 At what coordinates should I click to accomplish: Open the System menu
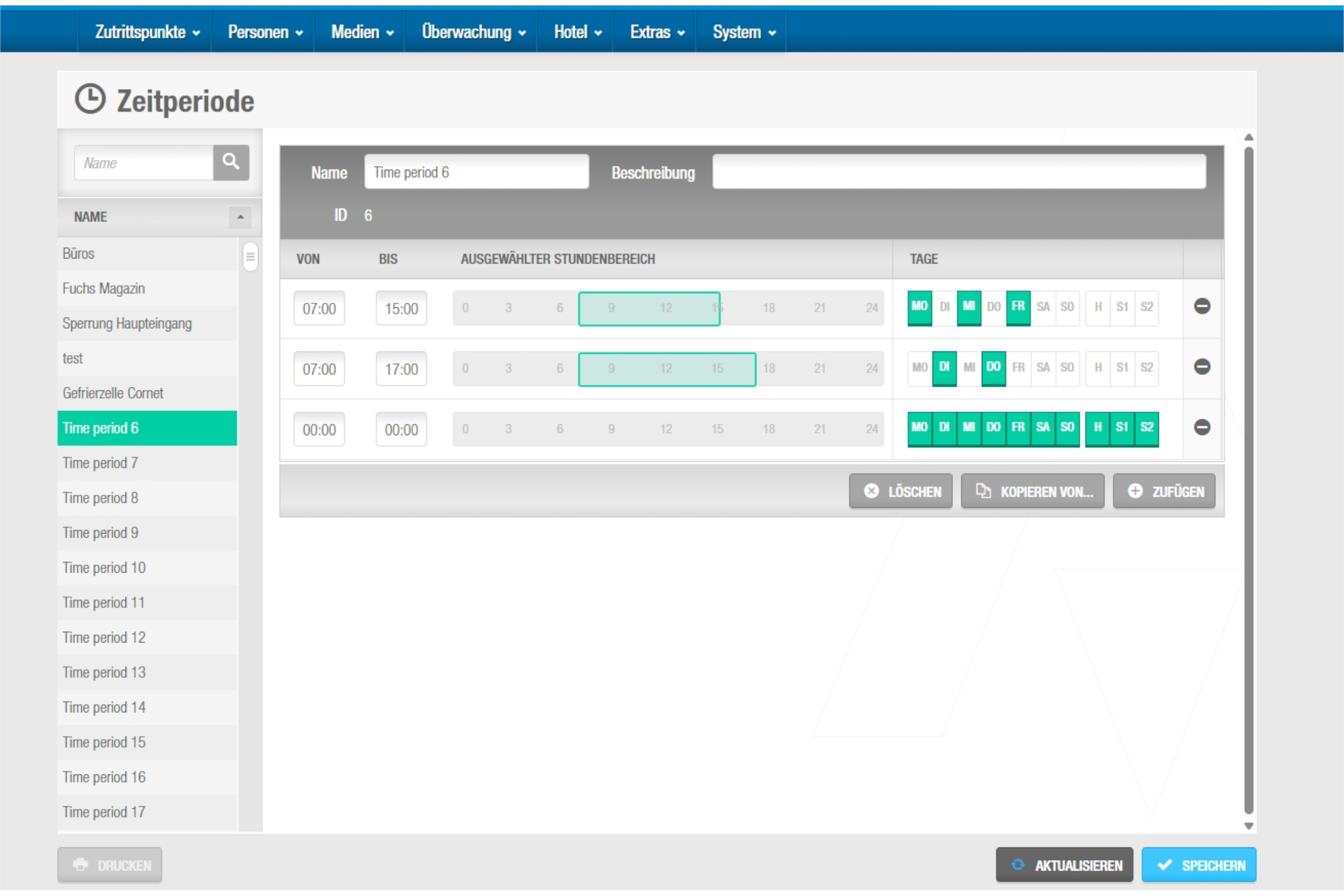(744, 32)
